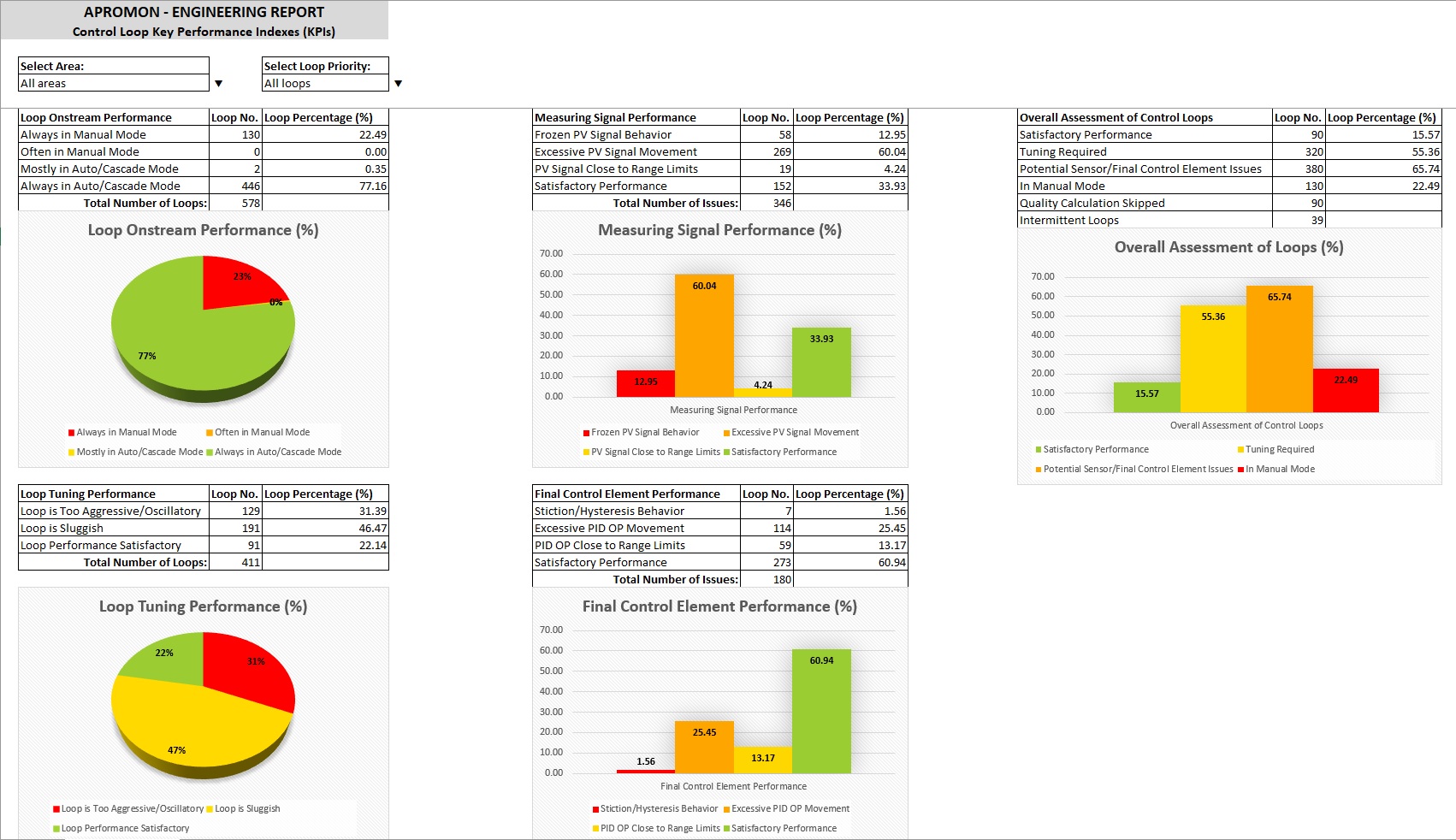The width and height of the screenshot is (1456, 840).
Task: Click chart title 'Measuring Signal Performance (%)'
Action: coord(719,230)
